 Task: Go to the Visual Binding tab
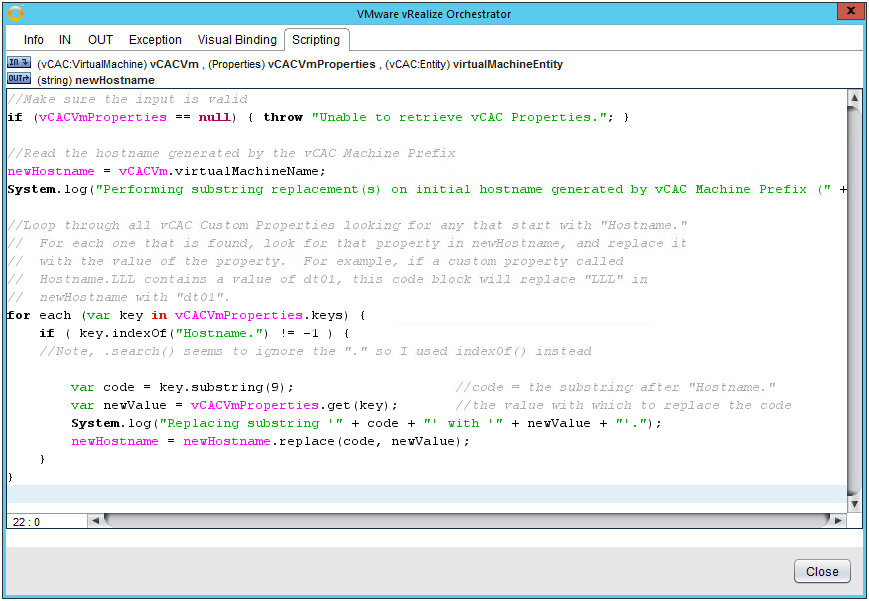click(x=237, y=40)
